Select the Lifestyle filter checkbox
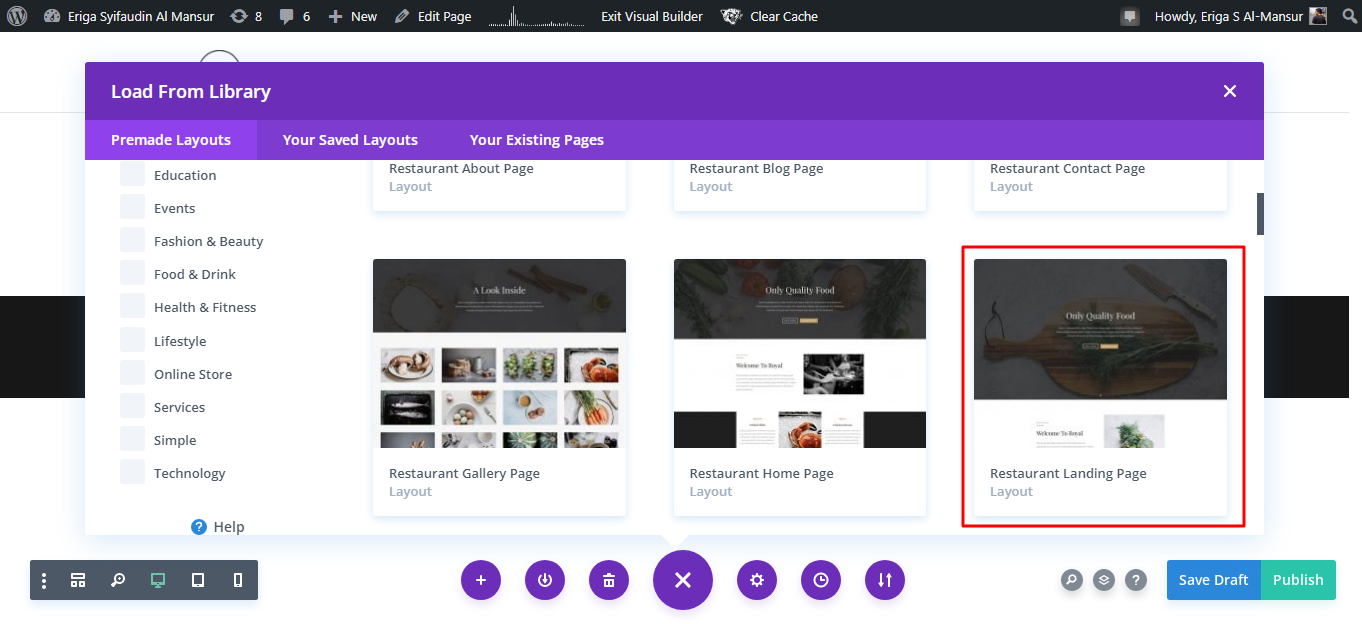 click(x=132, y=340)
